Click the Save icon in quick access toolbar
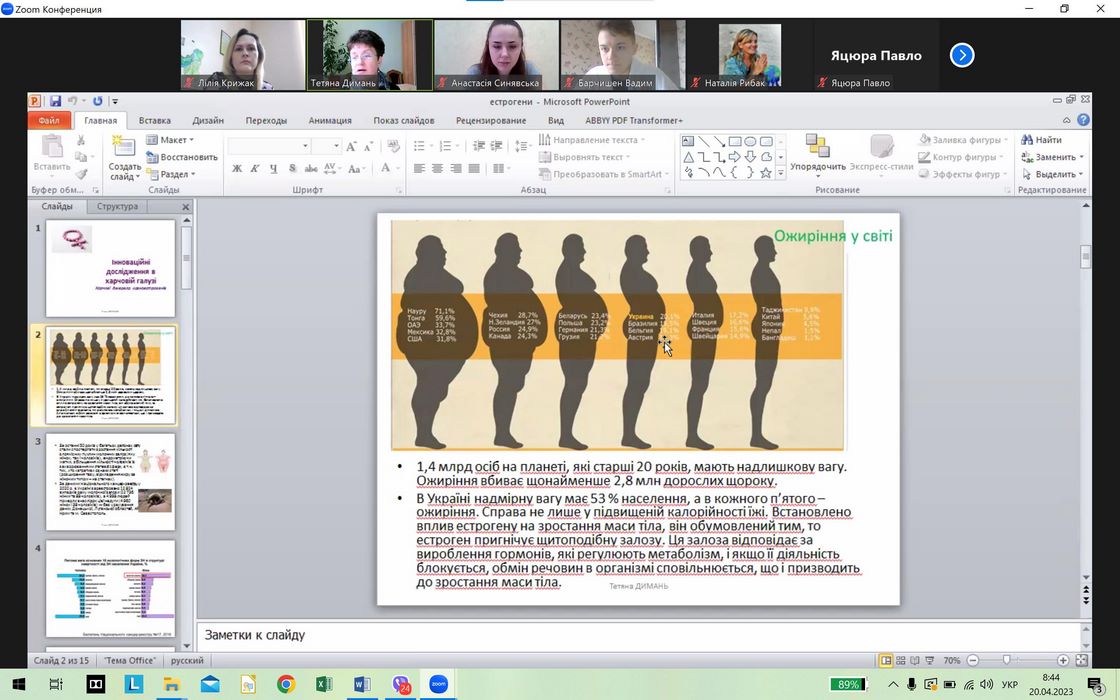The width and height of the screenshot is (1120, 700). pos(55,101)
